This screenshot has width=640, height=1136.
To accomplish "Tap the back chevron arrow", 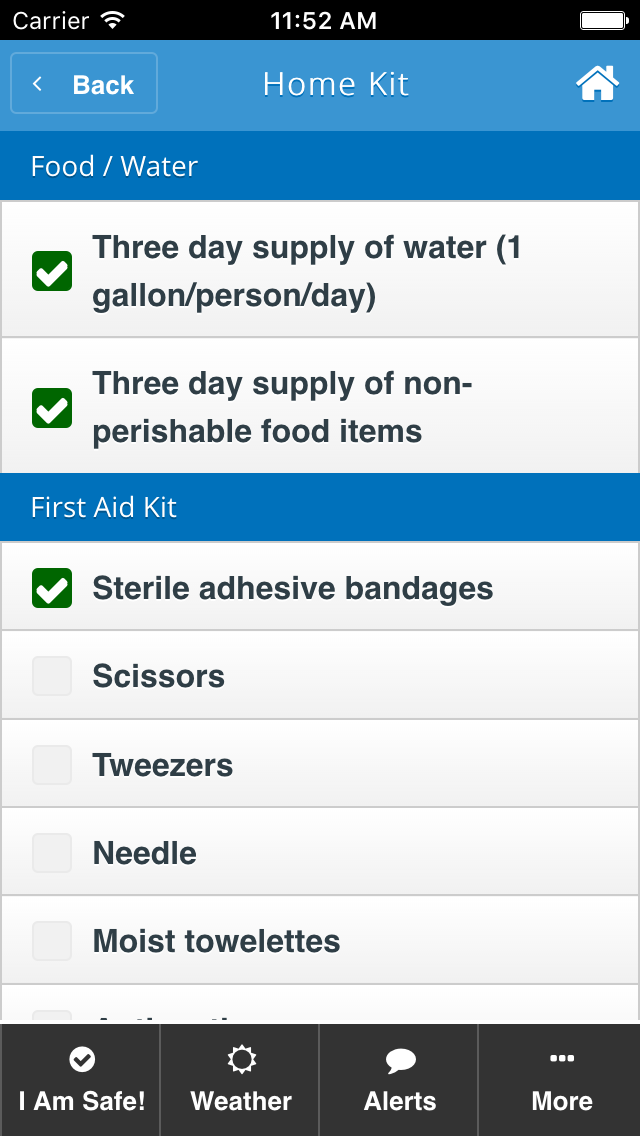I will click(x=38, y=84).
